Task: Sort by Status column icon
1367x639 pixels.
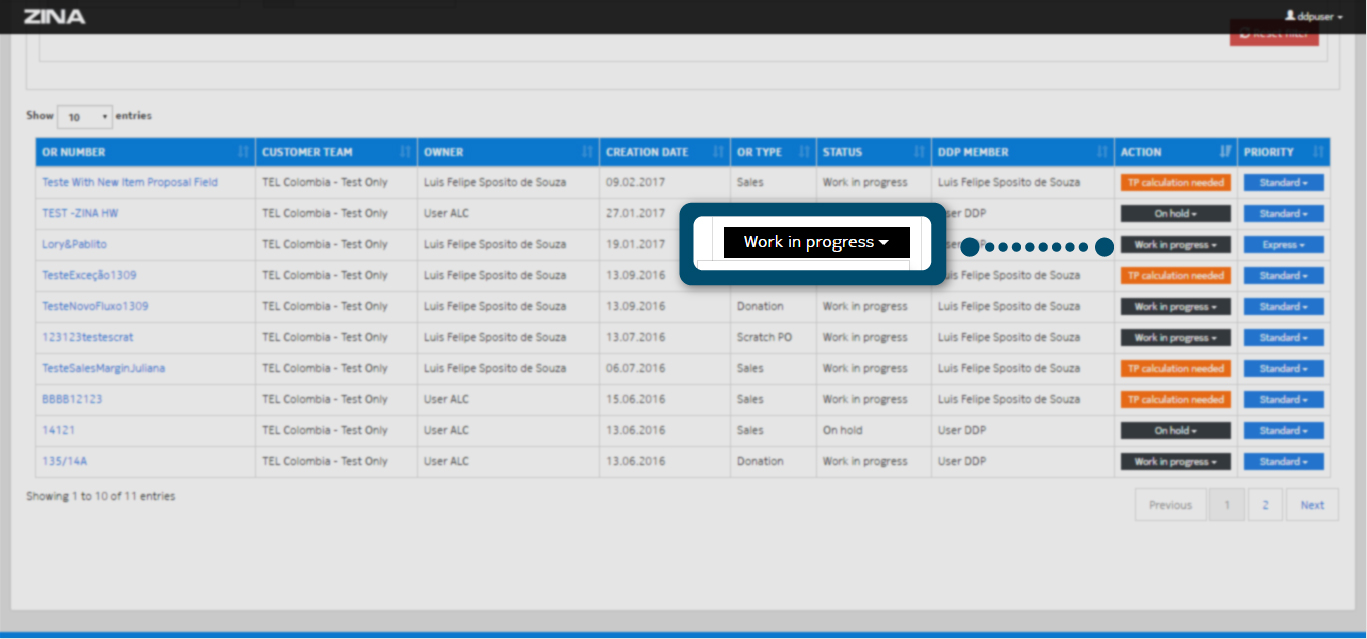Action: (919, 152)
